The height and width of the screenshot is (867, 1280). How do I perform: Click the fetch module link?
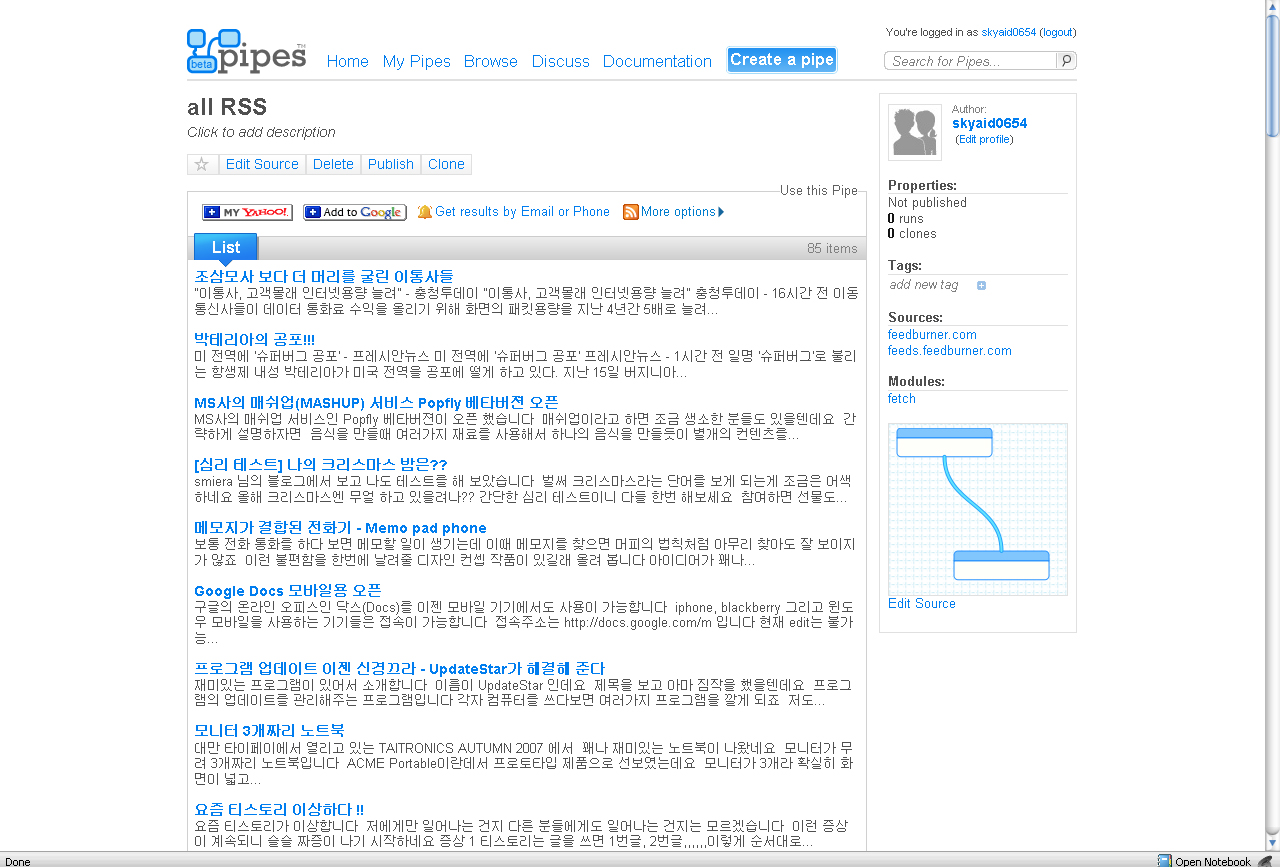tap(902, 399)
